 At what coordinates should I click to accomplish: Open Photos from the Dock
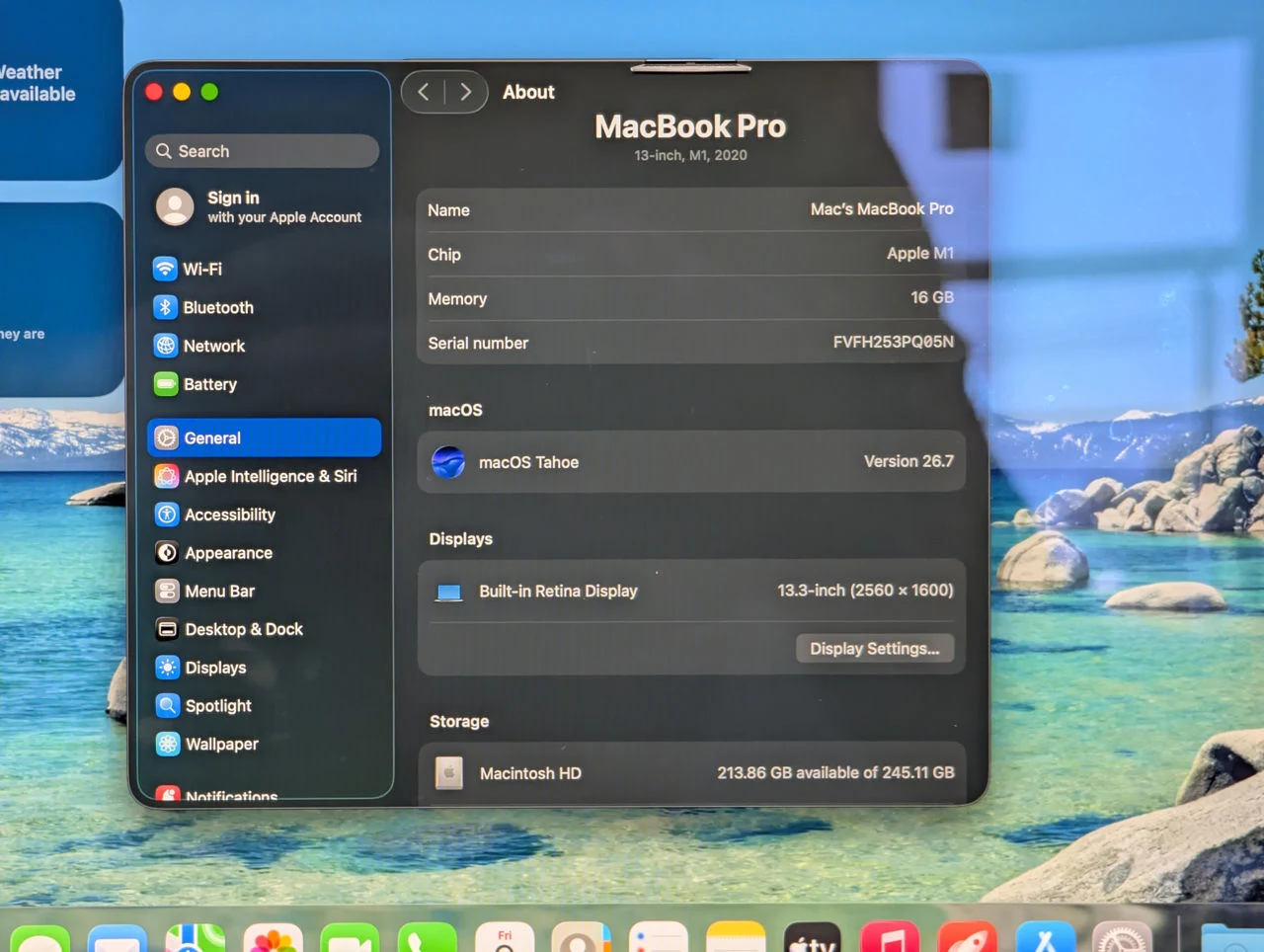click(273, 939)
